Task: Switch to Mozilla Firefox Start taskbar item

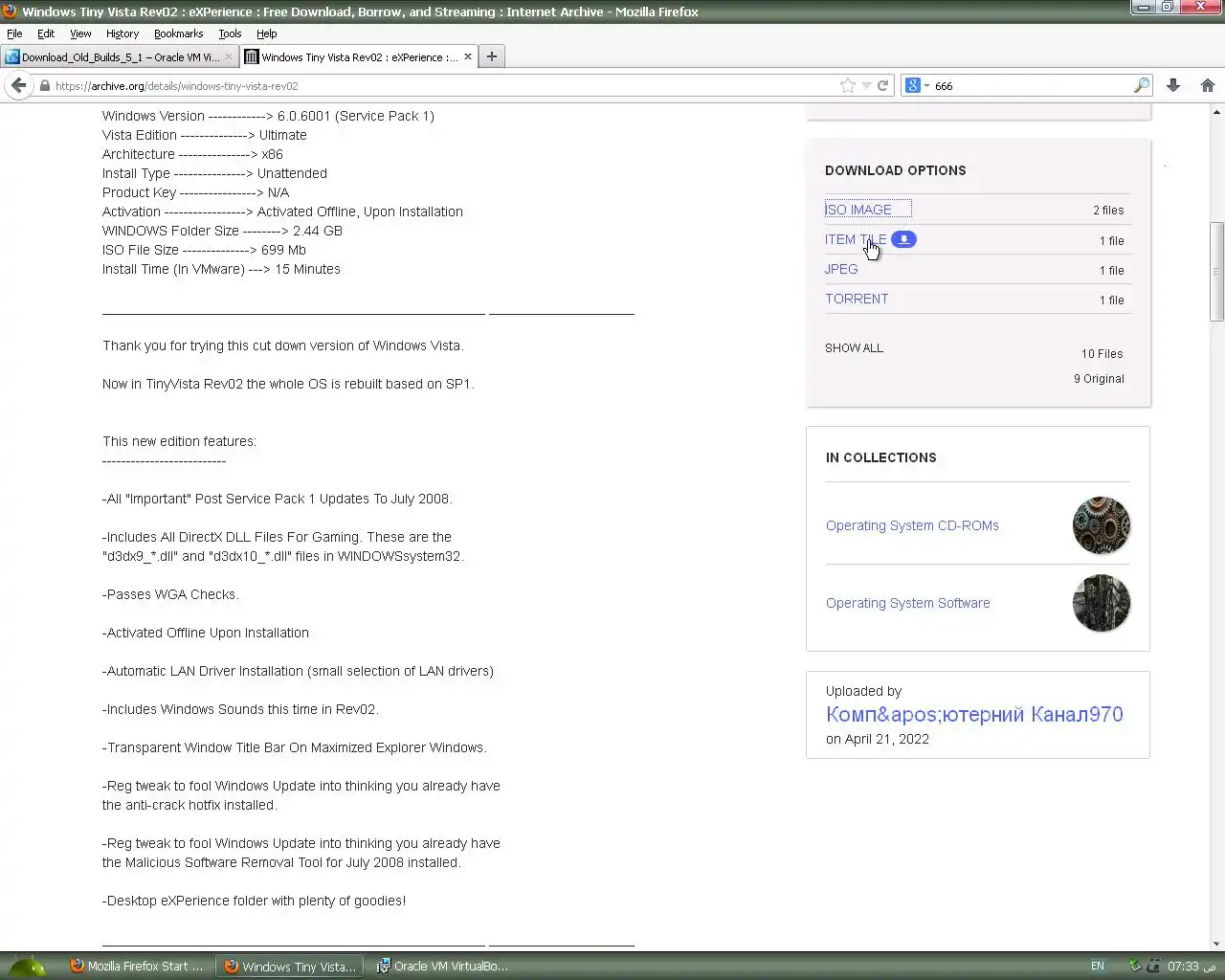Action: 139,967
